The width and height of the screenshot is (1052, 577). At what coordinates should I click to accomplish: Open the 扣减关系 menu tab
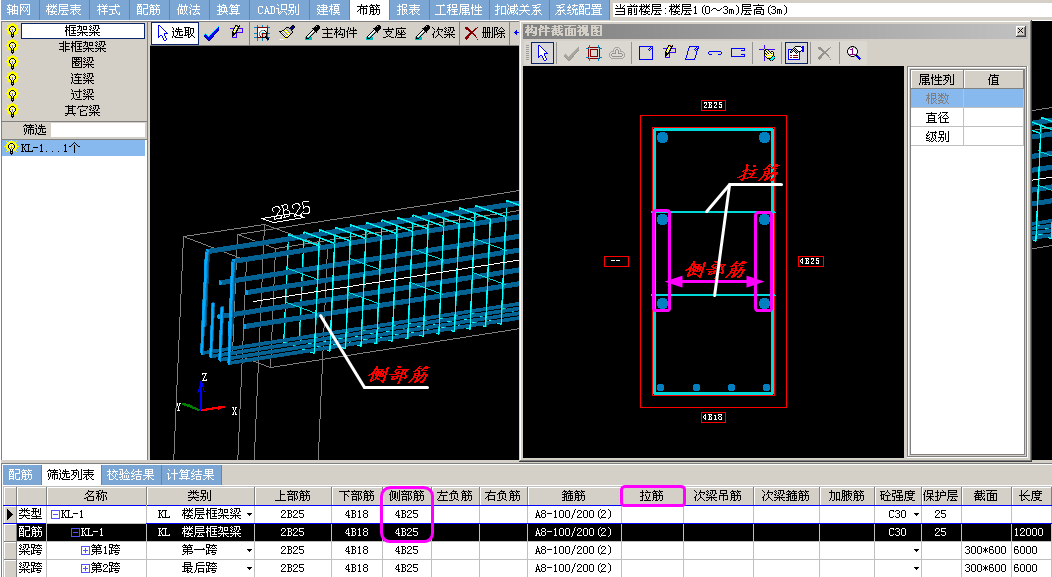point(518,10)
